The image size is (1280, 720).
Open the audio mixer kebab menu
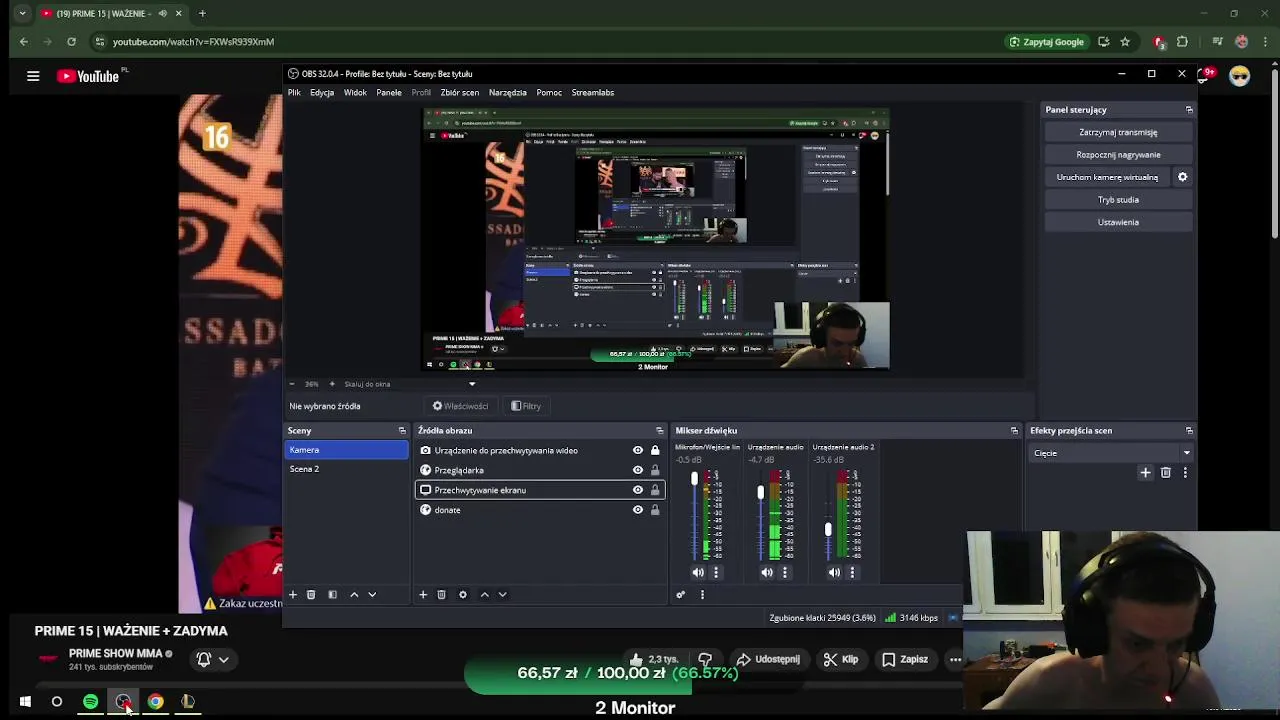tap(702, 594)
